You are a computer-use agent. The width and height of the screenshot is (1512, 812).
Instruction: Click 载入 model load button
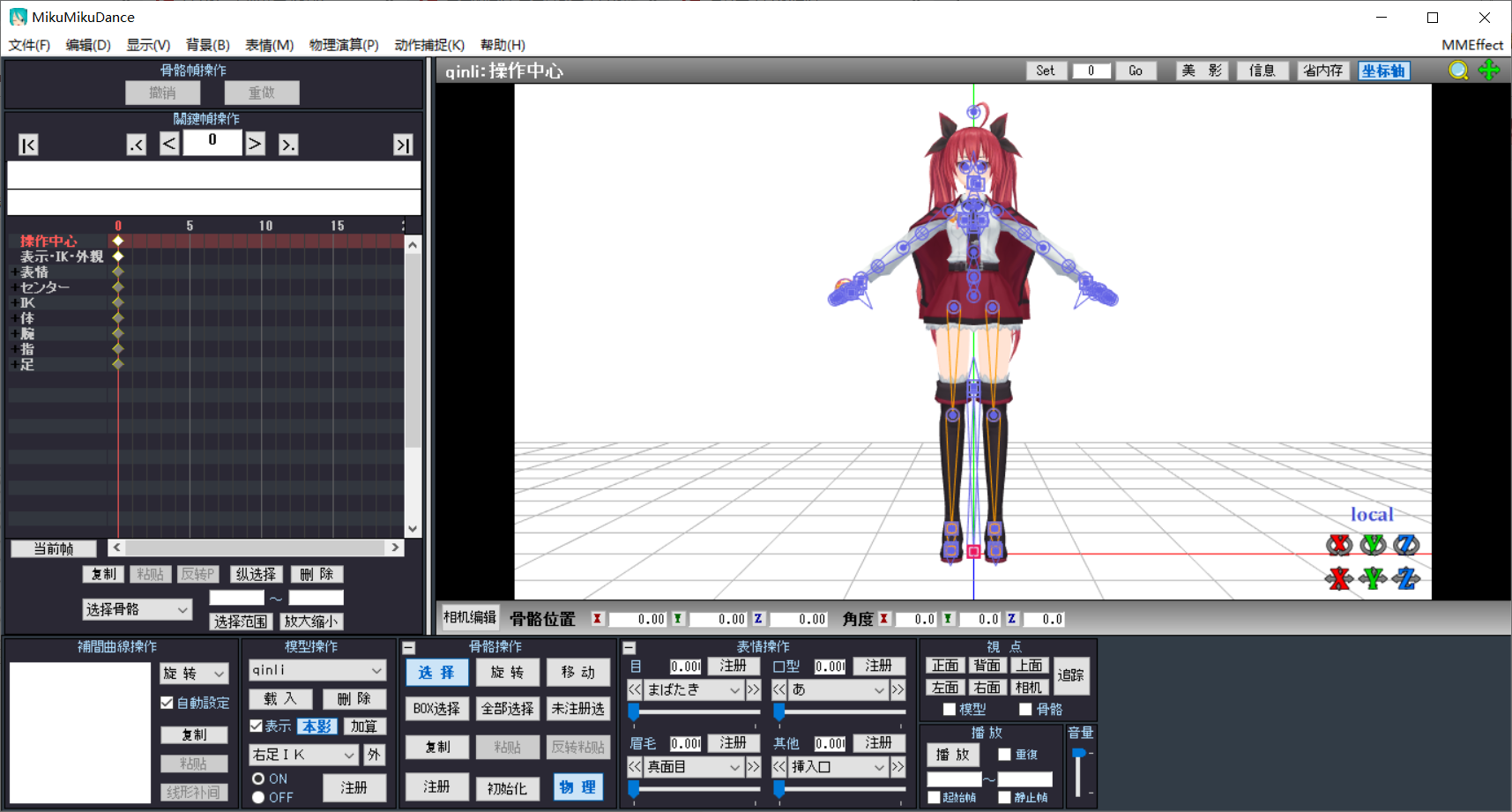click(x=280, y=698)
